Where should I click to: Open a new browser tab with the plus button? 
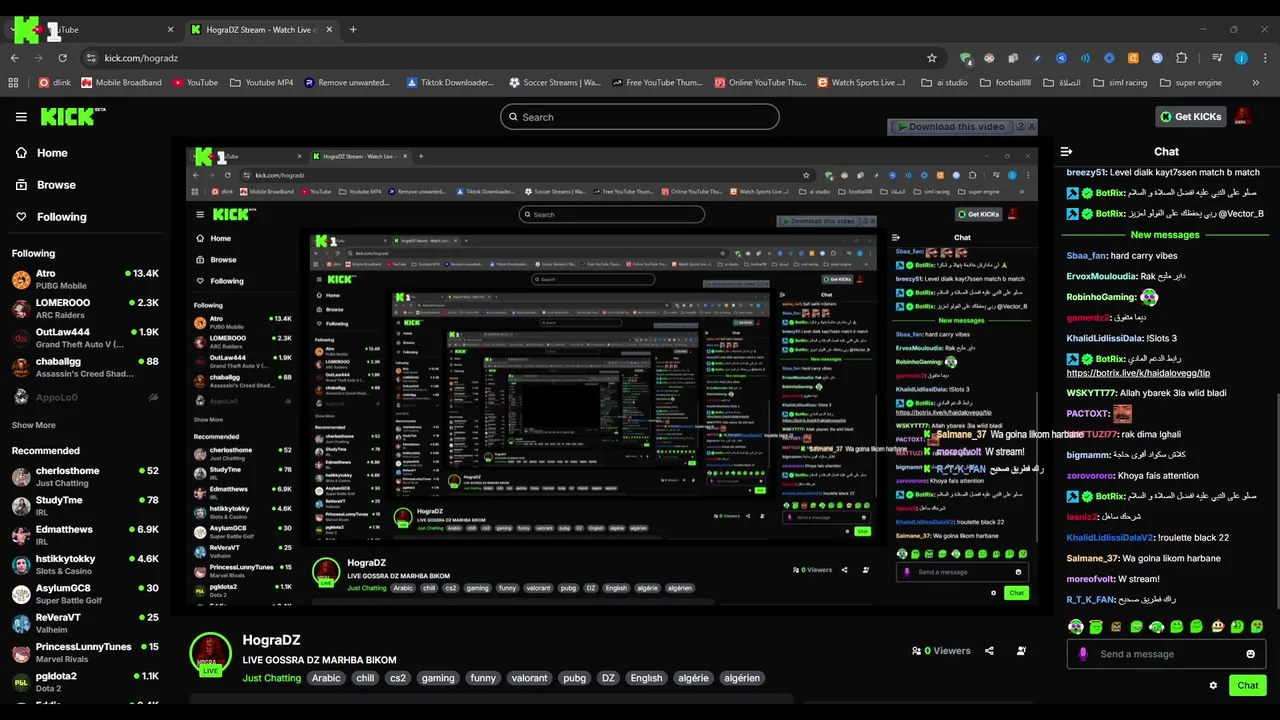click(x=353, y=30)
